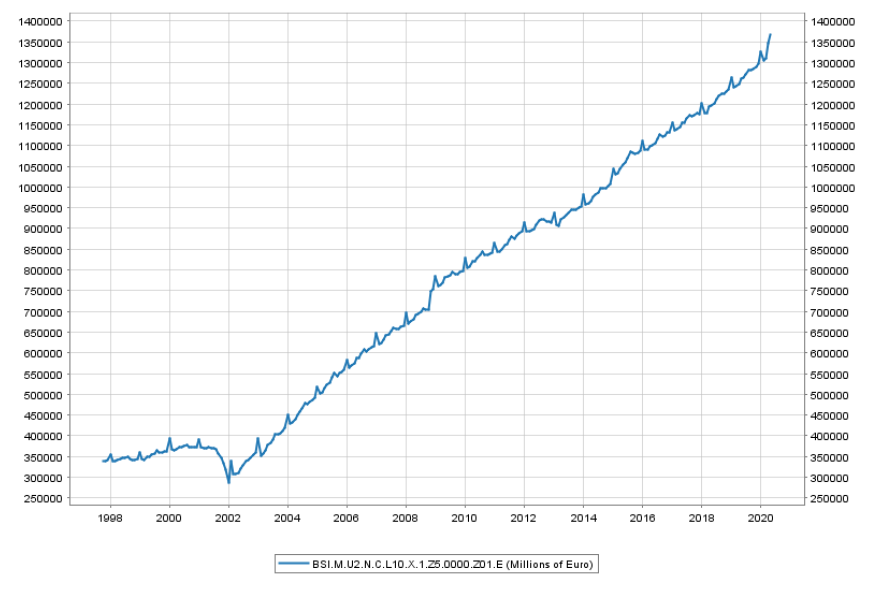The height and width of the screenshot is (599, 882).
Task: Click the 2008 year label on the x-axis
Action: 405,518
